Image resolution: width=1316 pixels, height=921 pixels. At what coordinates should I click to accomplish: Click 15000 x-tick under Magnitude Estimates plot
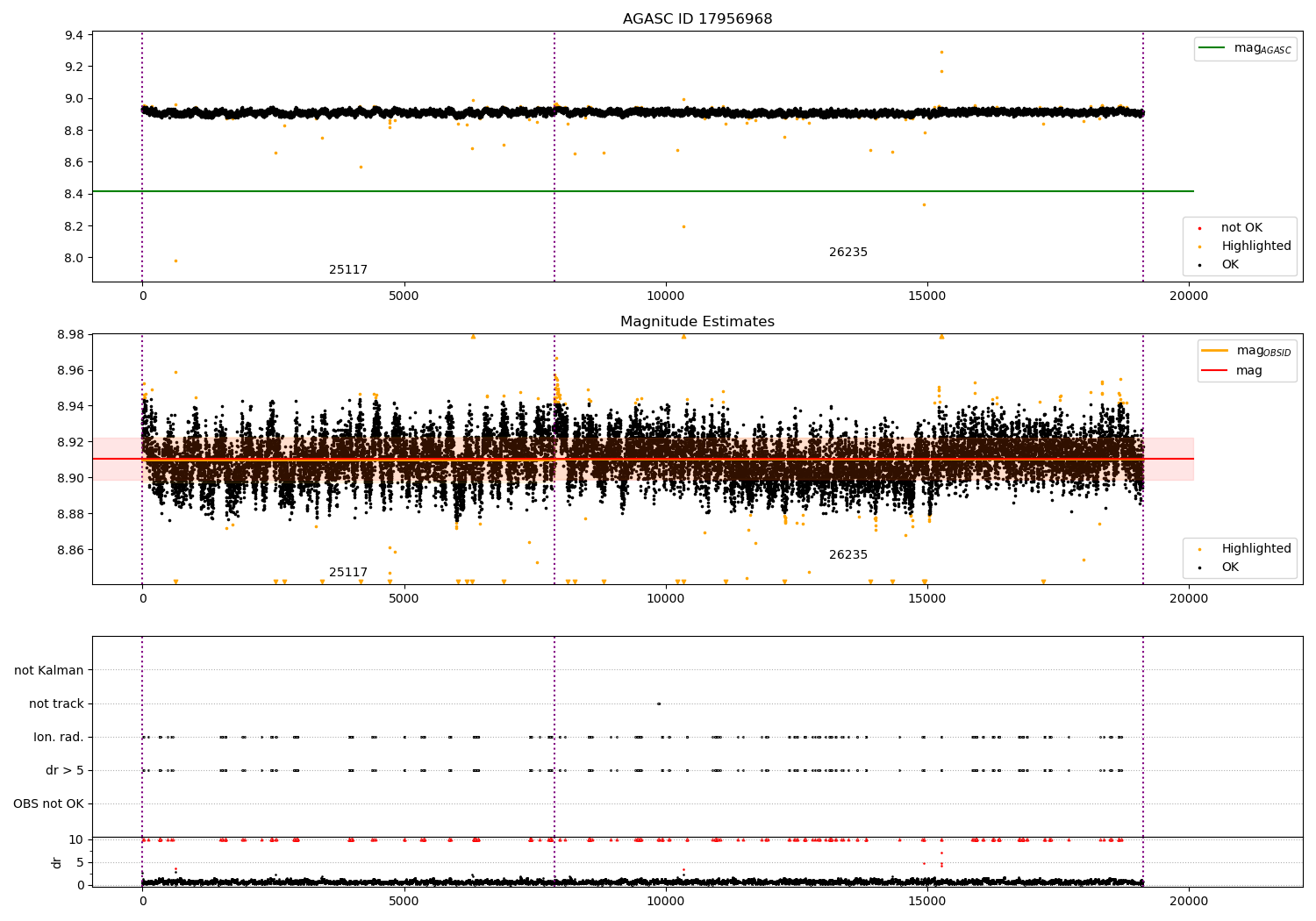(x=926, y=599)
